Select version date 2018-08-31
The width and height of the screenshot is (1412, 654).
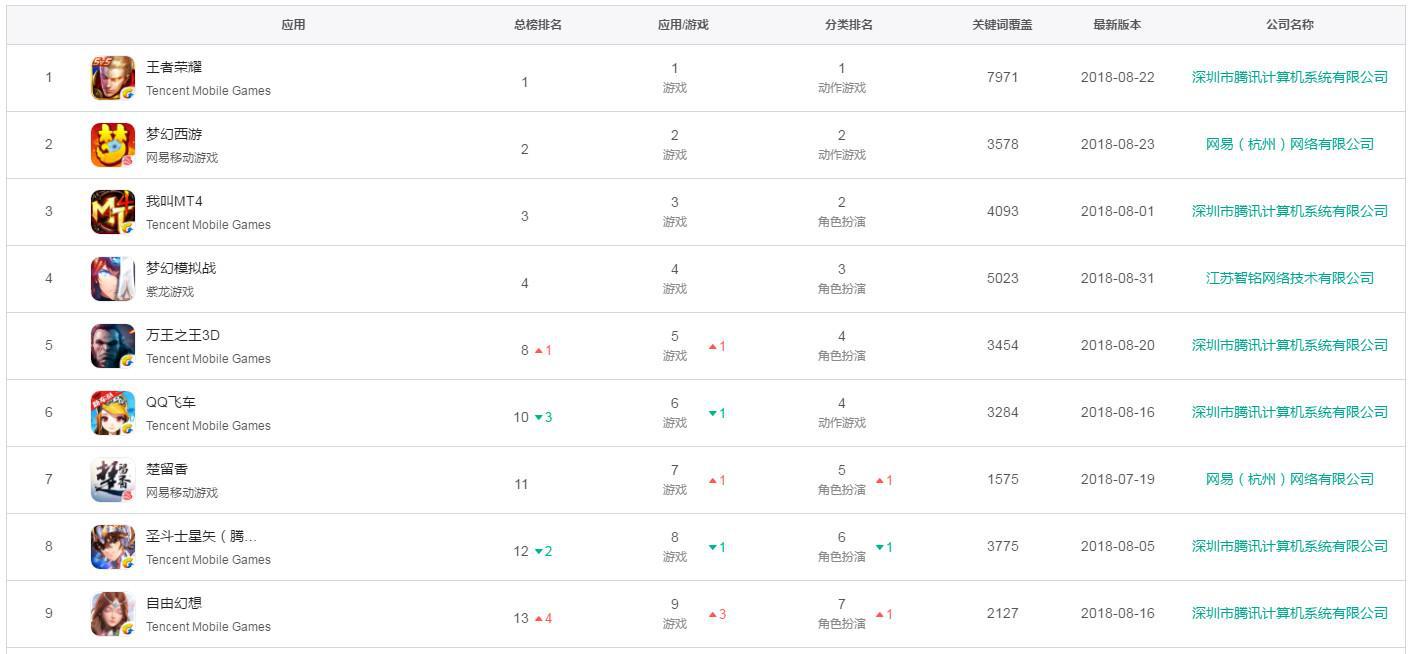(x=1117, y=278)
